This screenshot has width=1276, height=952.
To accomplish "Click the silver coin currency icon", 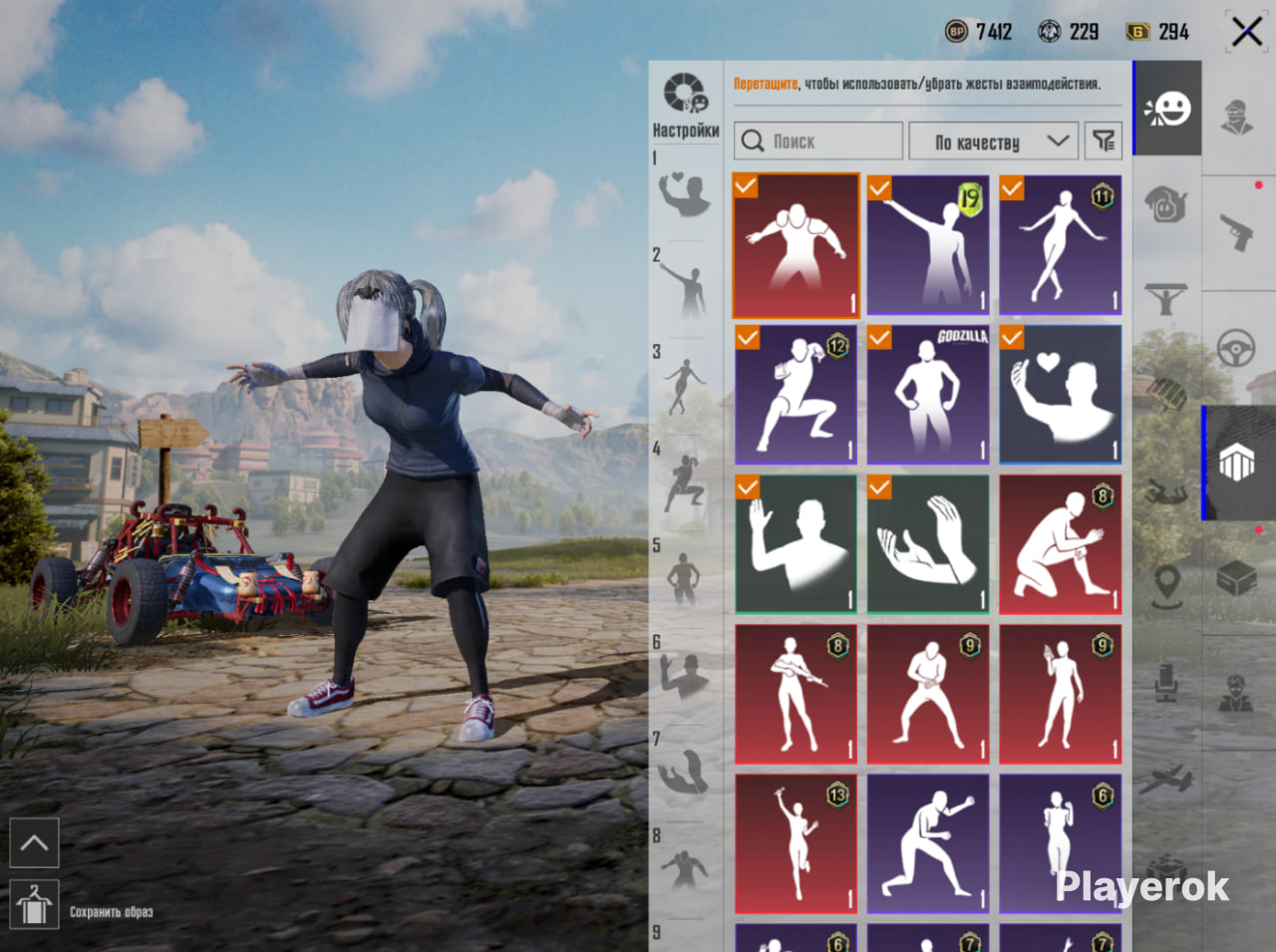I will pyautogui.click(x=1050, y=32).
